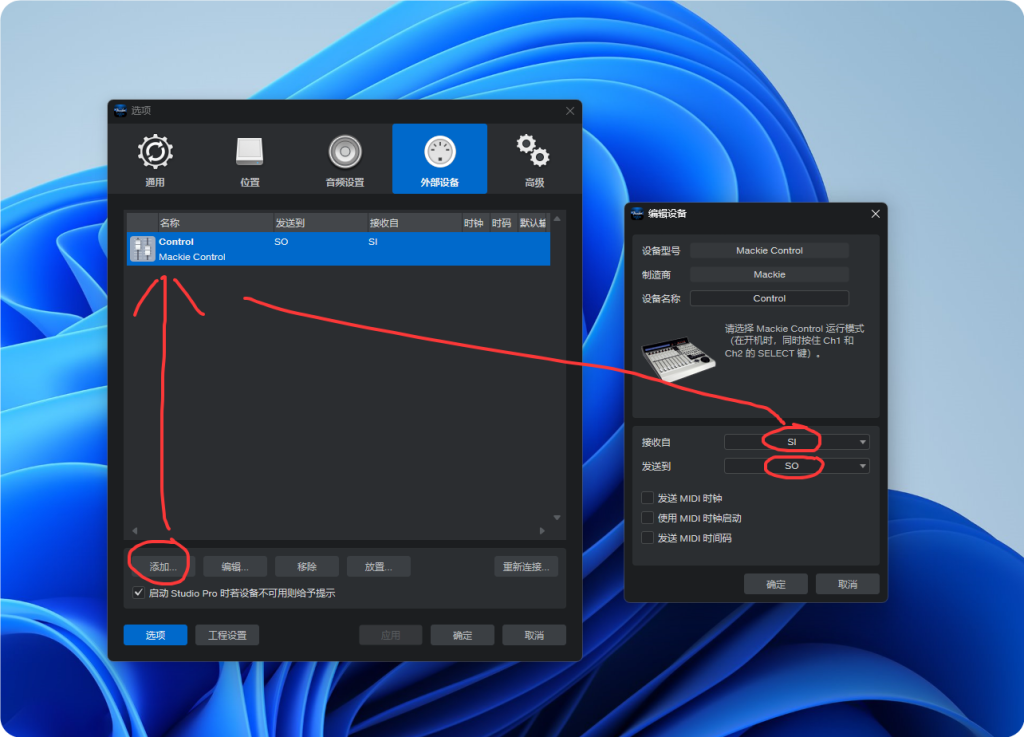Open the 高级 advanced settings tab
Image resolution: width=1024 pixels, height=737 pixels.
(534, 159)
